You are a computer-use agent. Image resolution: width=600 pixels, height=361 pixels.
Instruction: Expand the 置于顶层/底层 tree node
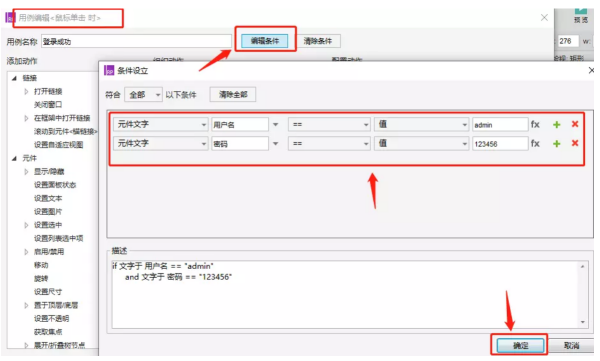click(26, 305)
